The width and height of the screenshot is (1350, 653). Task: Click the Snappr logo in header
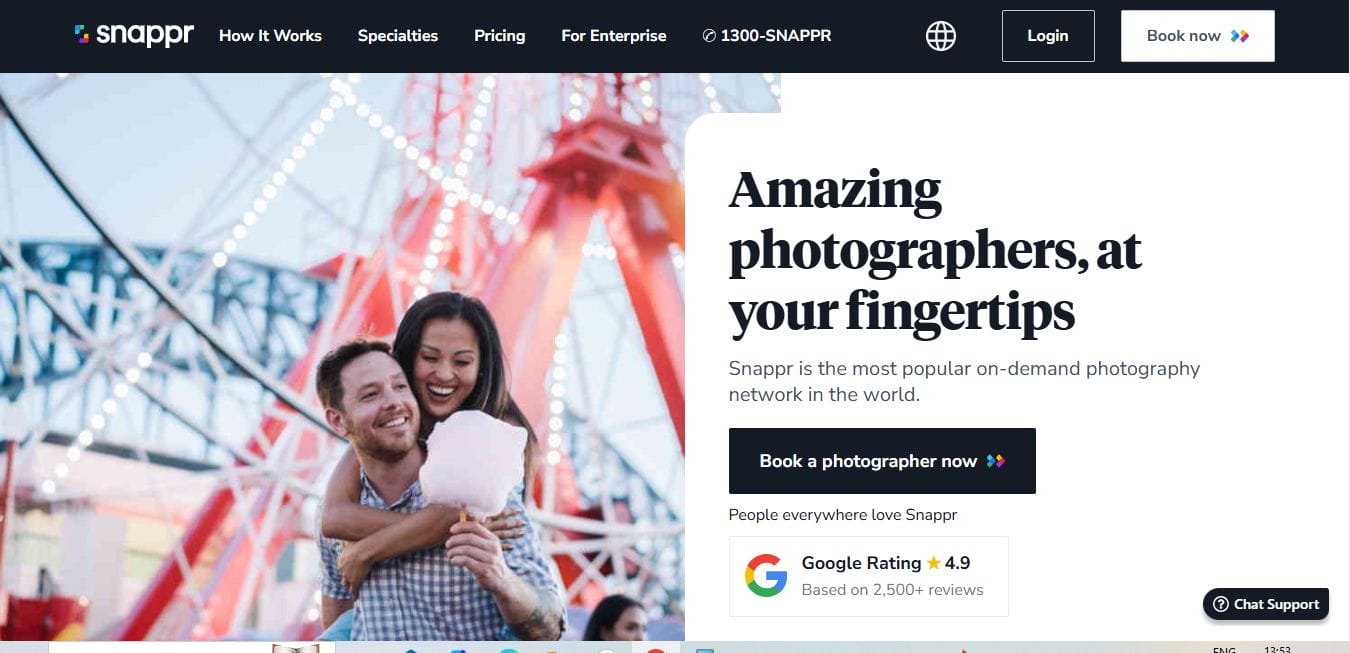tap(134, 35)
